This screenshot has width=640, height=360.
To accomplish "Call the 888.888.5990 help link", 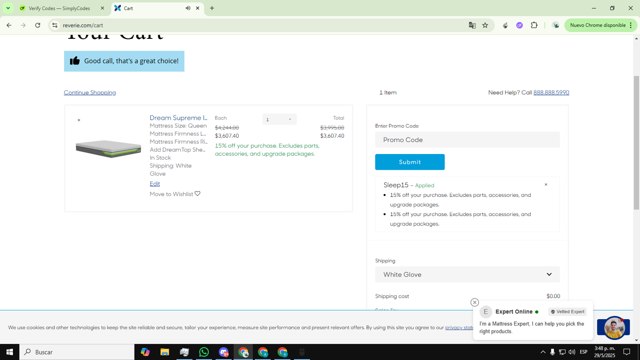I will coord(551,93).
